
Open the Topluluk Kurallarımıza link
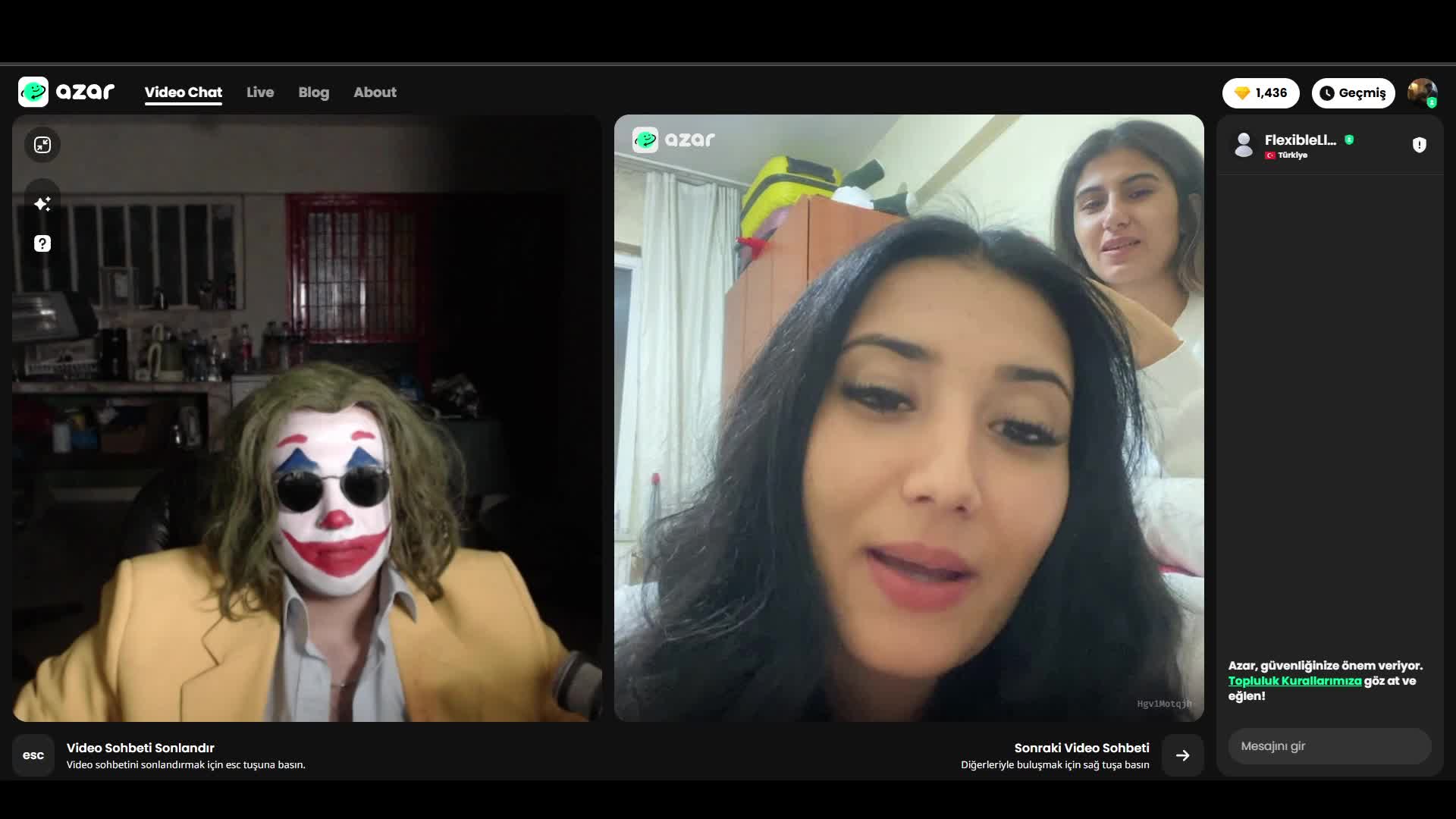(x=1294, y=681)
